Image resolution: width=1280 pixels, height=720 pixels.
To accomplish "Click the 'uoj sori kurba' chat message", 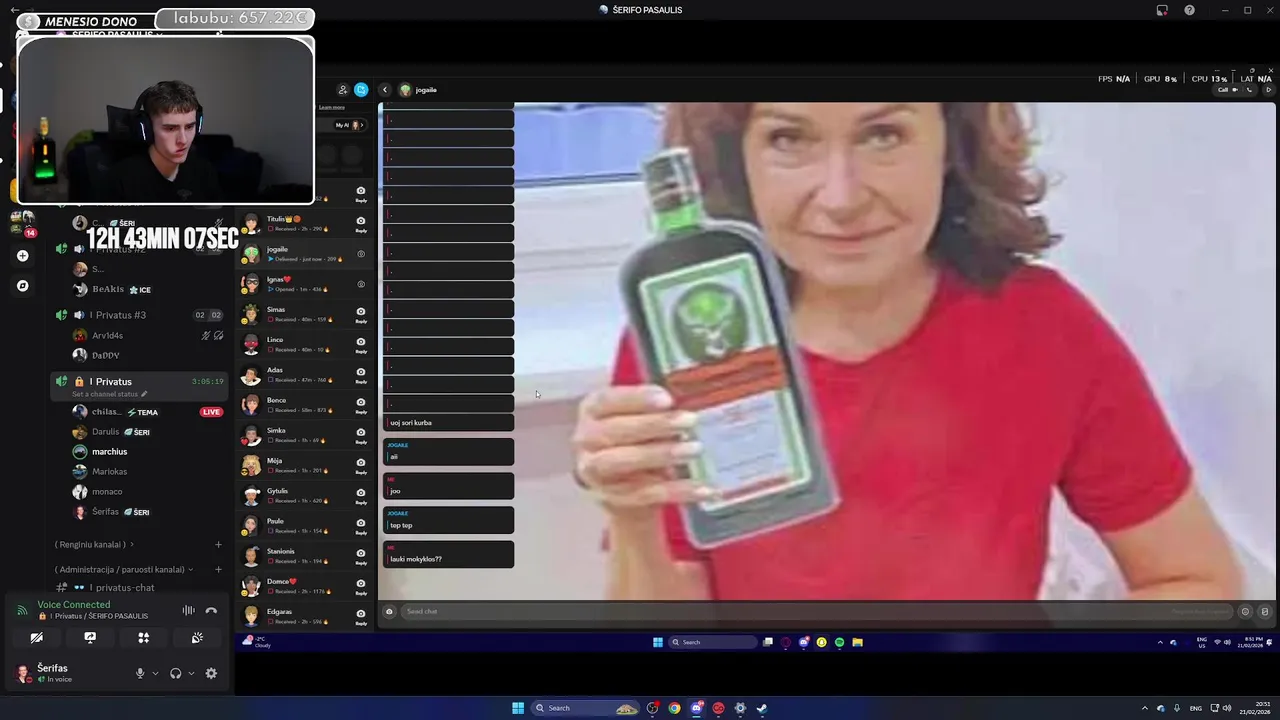I will point(448,422).
